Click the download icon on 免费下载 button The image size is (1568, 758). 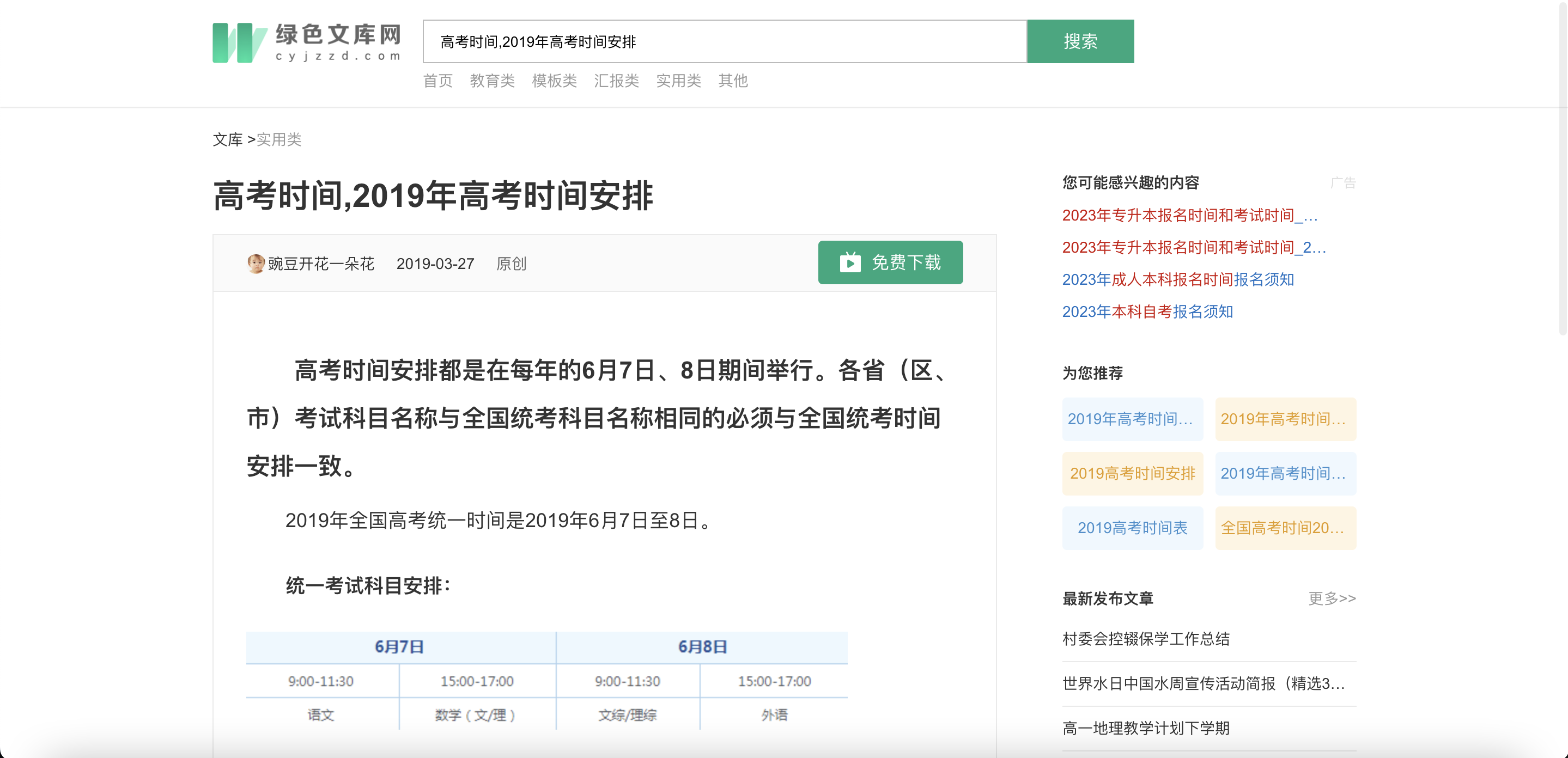850,262
